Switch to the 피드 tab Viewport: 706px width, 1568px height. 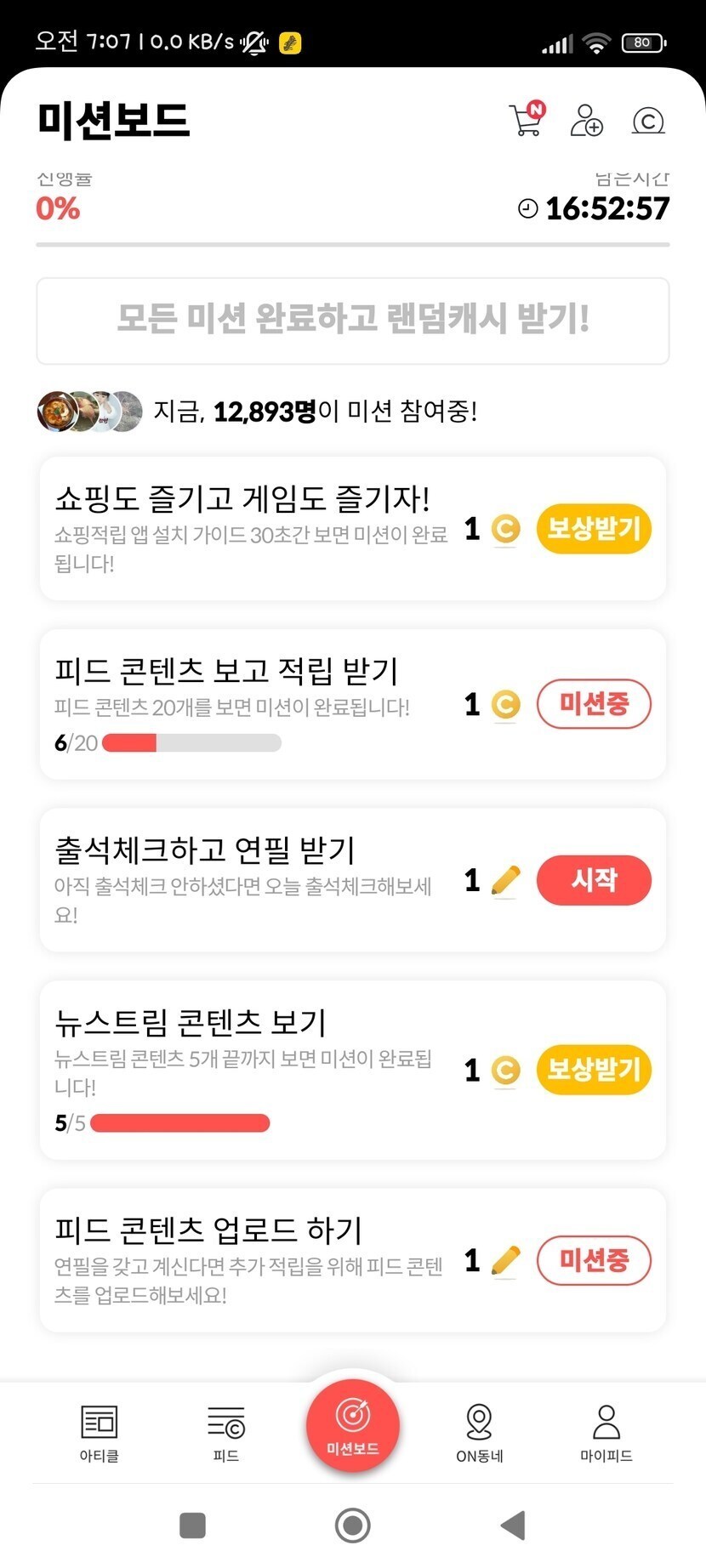pyautogui.click(x=226, y=1433)
